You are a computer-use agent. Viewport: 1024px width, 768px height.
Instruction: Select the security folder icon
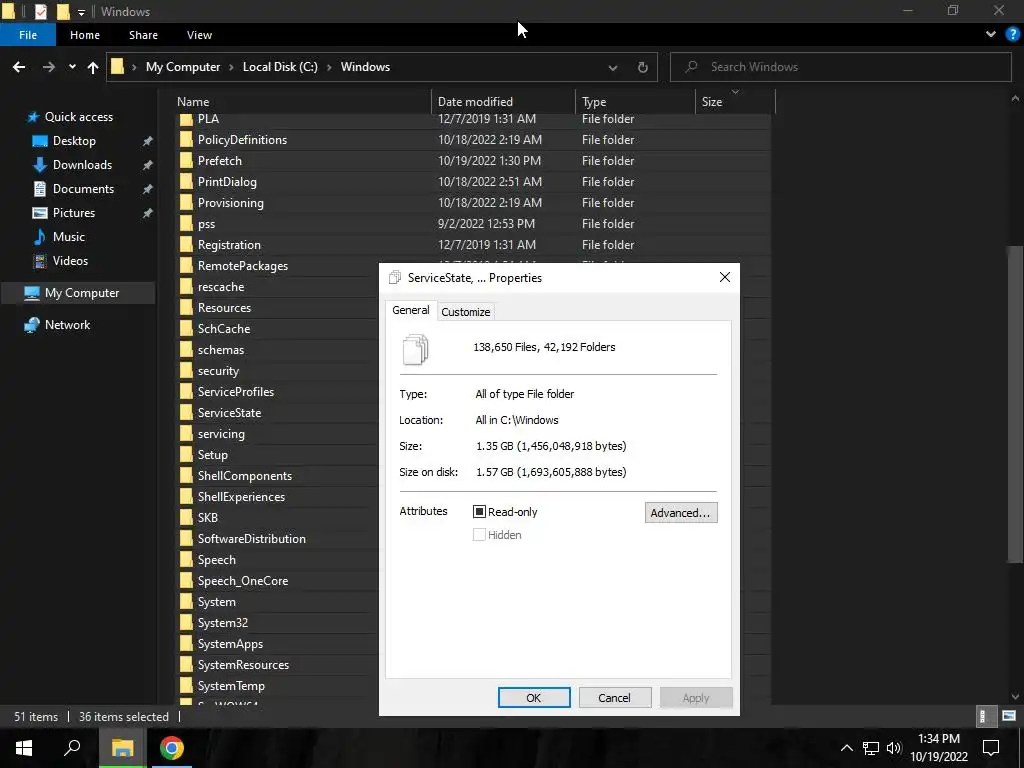coord(186,370)
